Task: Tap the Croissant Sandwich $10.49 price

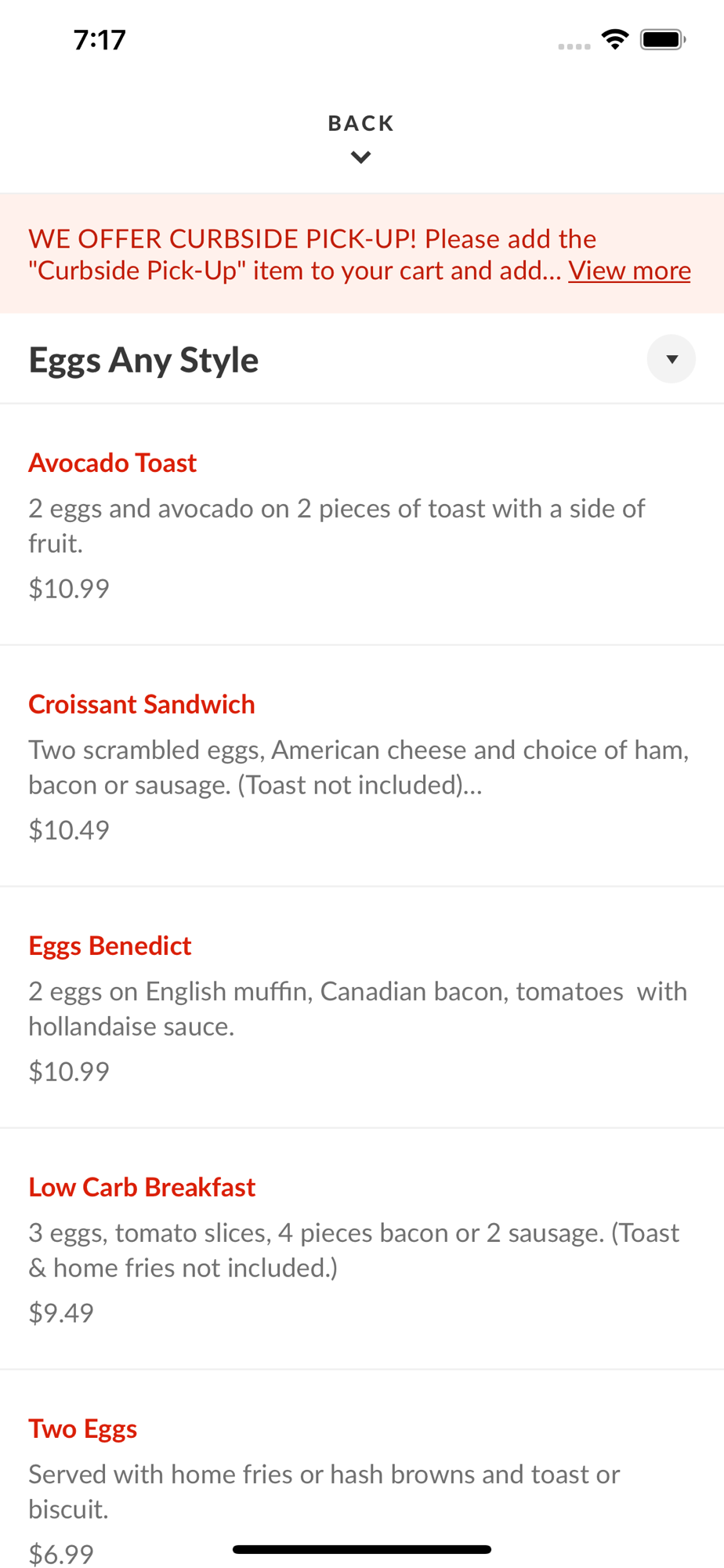Action: pos(69,829)
